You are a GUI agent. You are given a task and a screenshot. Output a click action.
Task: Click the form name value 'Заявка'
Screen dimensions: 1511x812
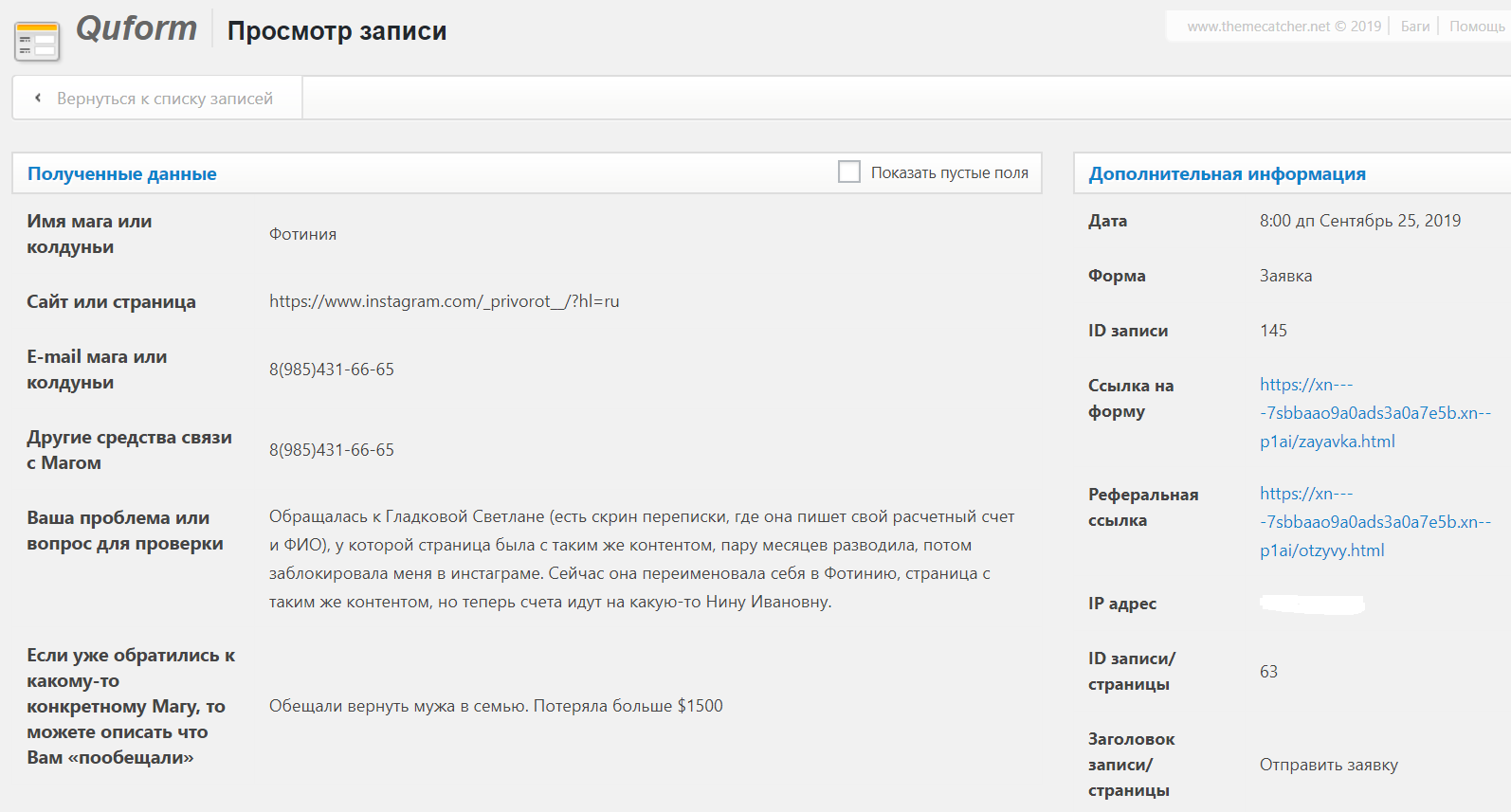pyautogui.click(x=1285, y=276)
